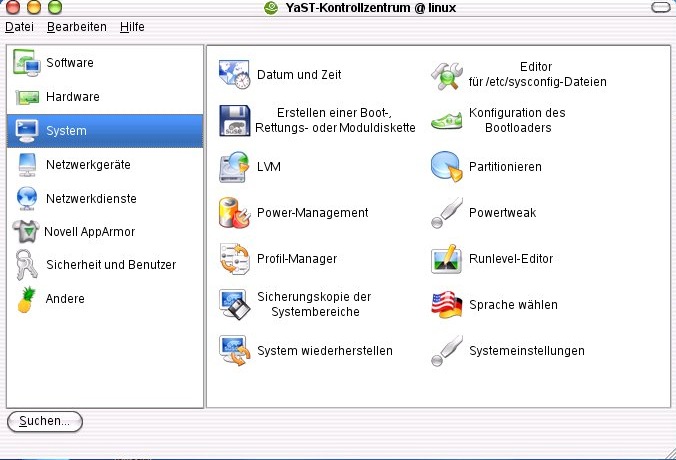
Task: Open the Systemeinstellungen wrench icon
Action: click(447, 350)
